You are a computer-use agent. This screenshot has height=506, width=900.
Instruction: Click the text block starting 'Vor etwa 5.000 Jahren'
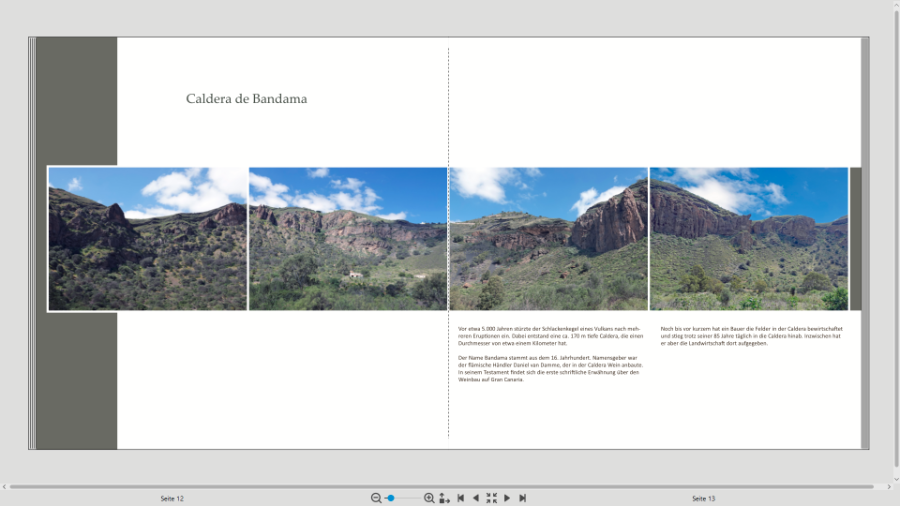coord(550,336)
